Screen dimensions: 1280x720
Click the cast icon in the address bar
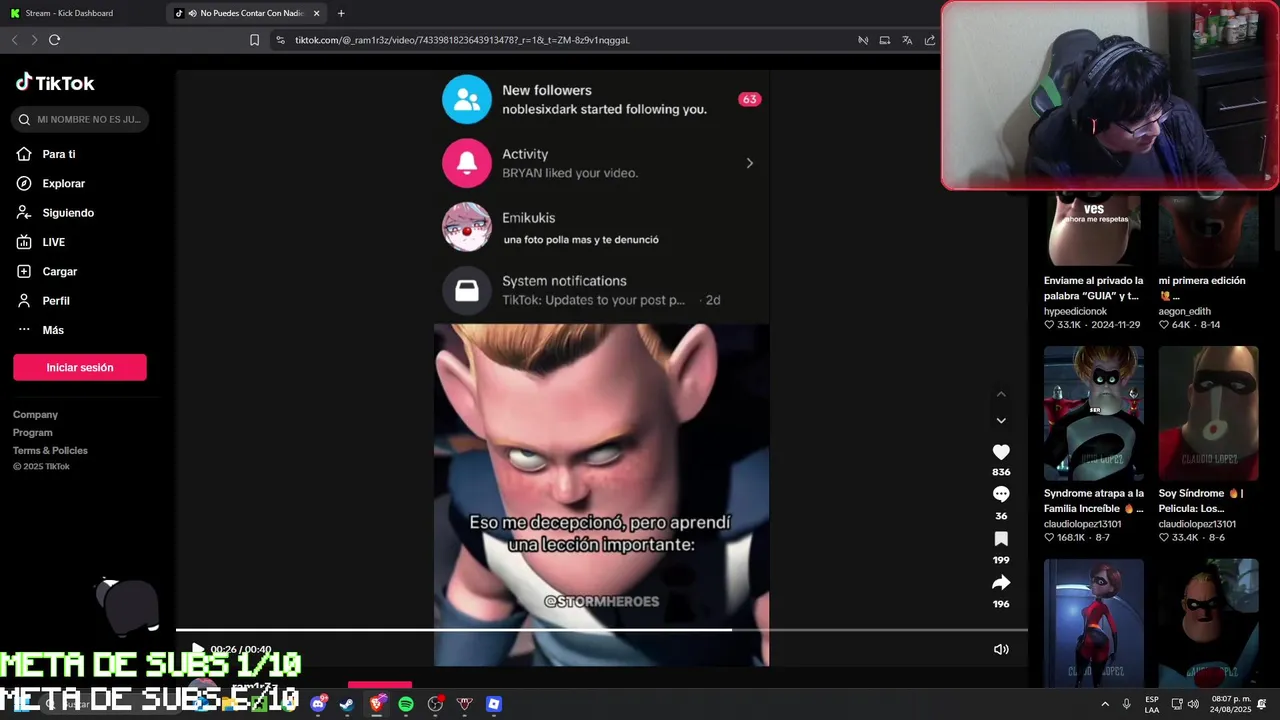pos(885,40)
